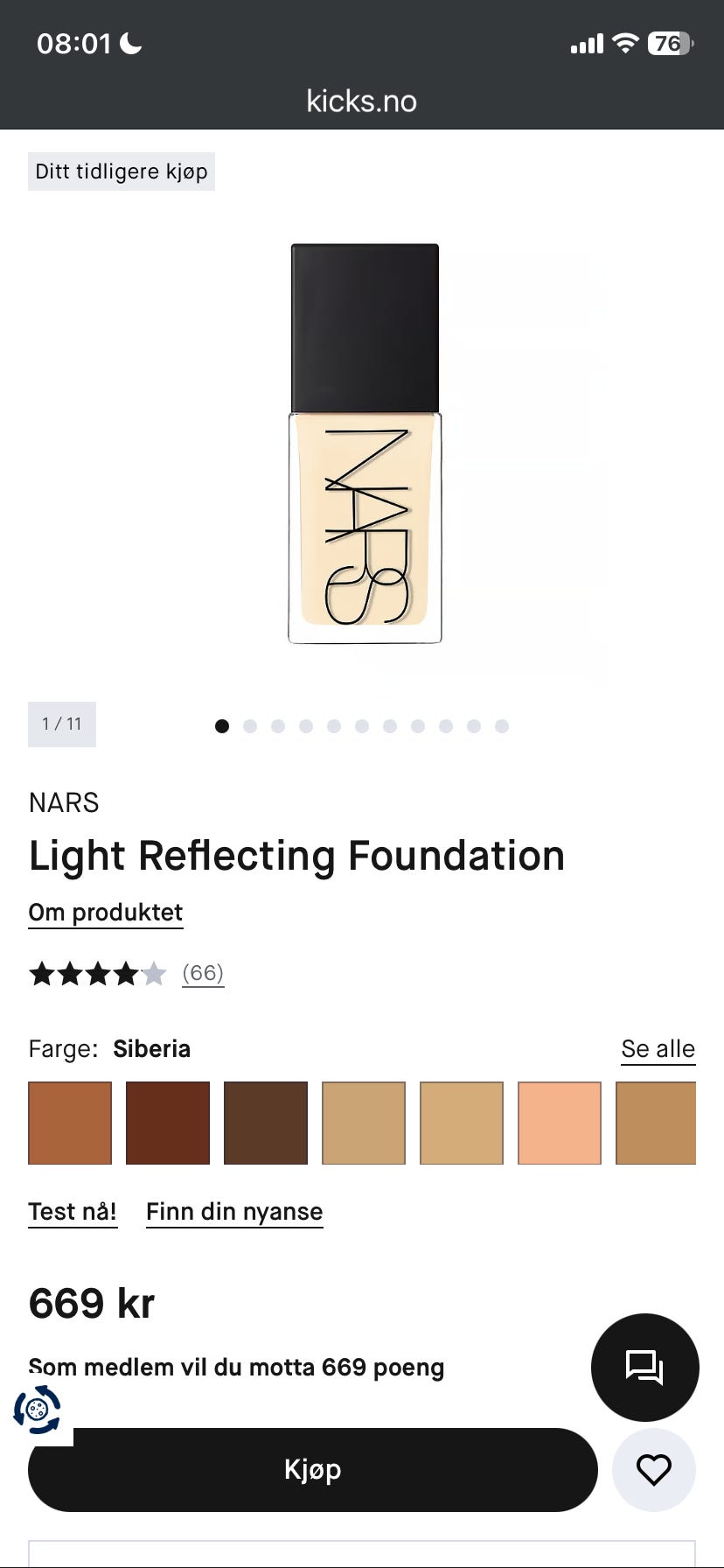Image resolution: width=724 pixels, height=1568 pixels.
Task: View all colors via Se alle
Action: (658, 1048)
